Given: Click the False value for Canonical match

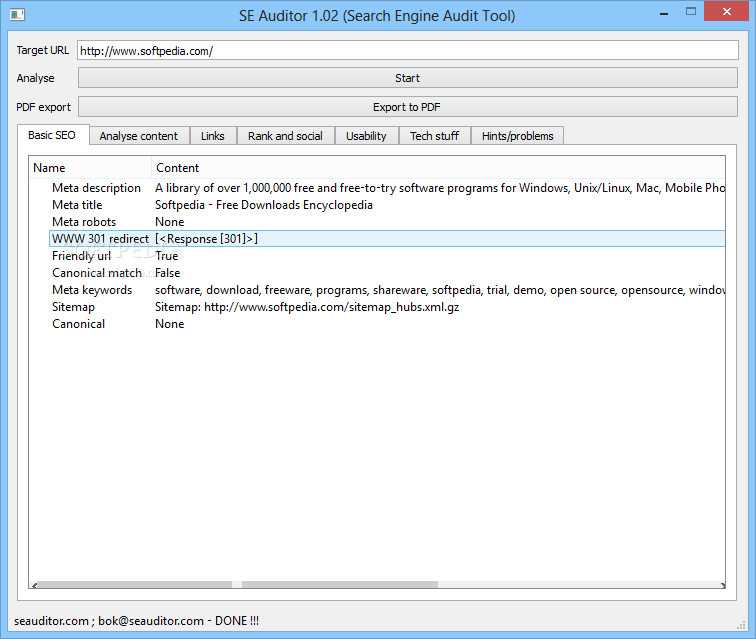Looking at the screenshot, I should [167, 273].
